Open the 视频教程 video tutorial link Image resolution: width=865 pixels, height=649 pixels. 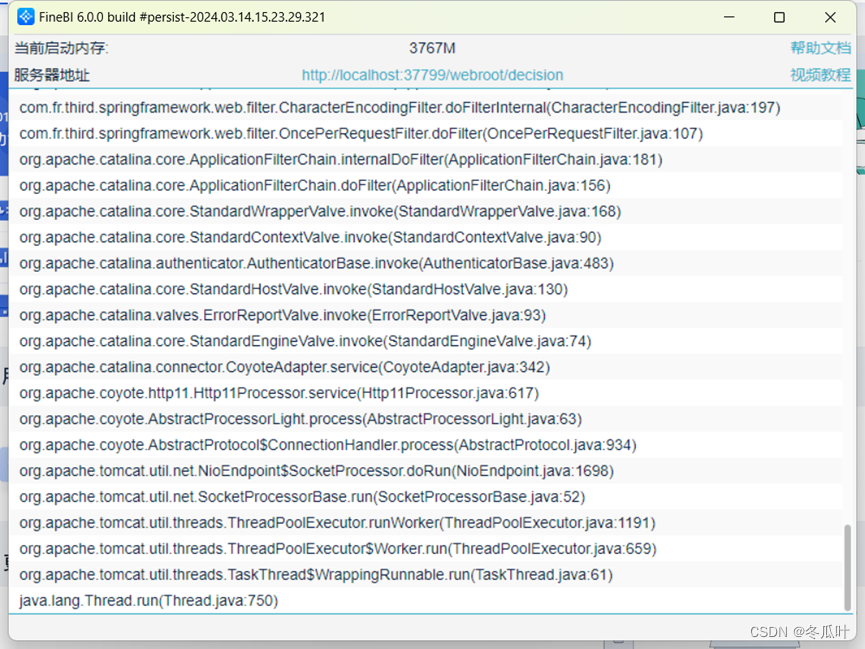(820, 75)
